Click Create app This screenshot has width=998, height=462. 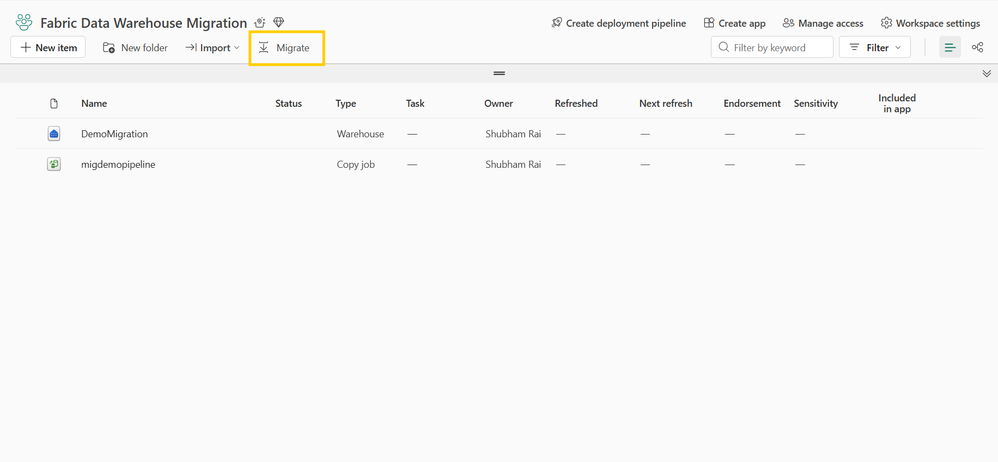(734, 23)
